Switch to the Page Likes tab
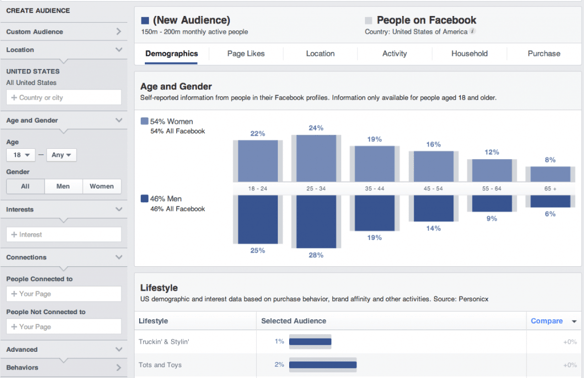The width and height of the screenshot is (584, 378). (x=246, y=54)
